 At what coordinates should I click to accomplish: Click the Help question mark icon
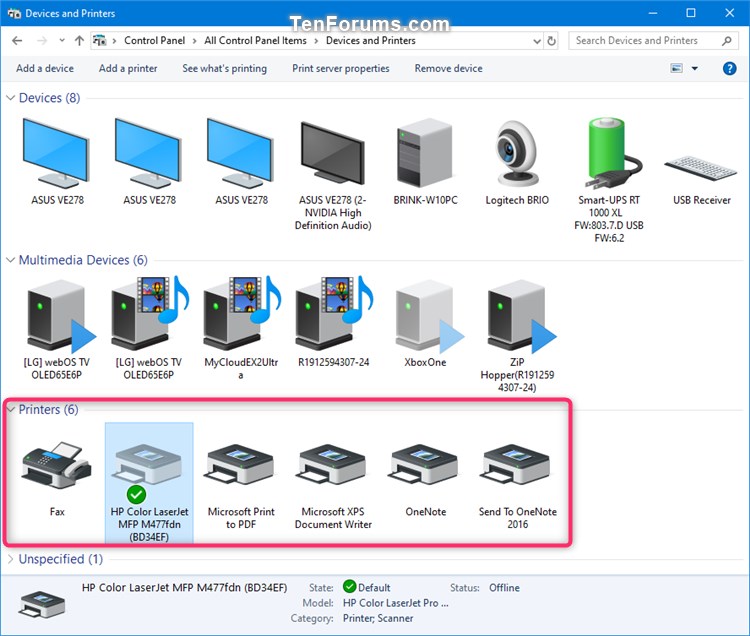(x=729, y=68)
